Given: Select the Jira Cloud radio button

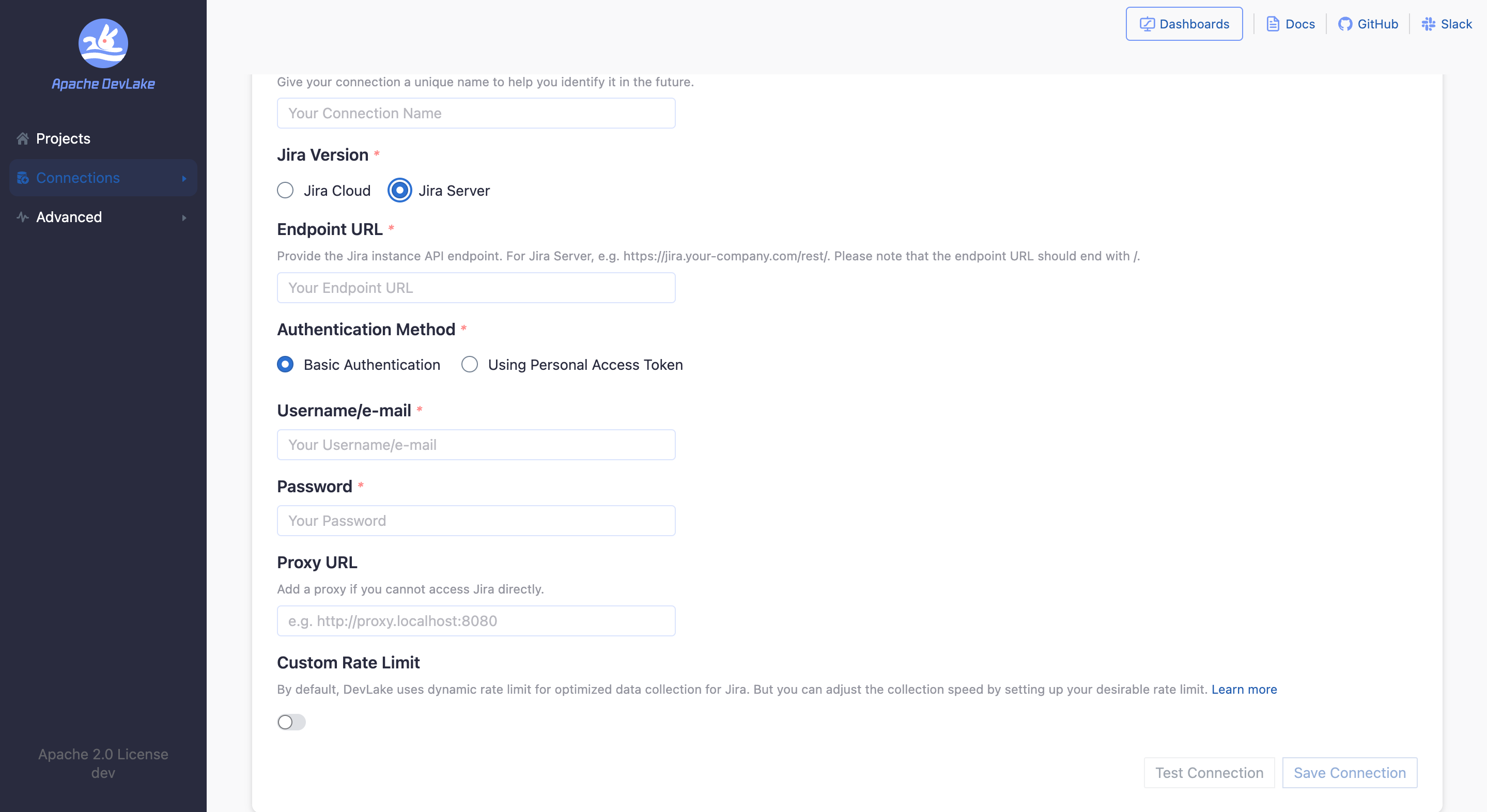Looking at the screenshot, I should (x=285, y=191).
